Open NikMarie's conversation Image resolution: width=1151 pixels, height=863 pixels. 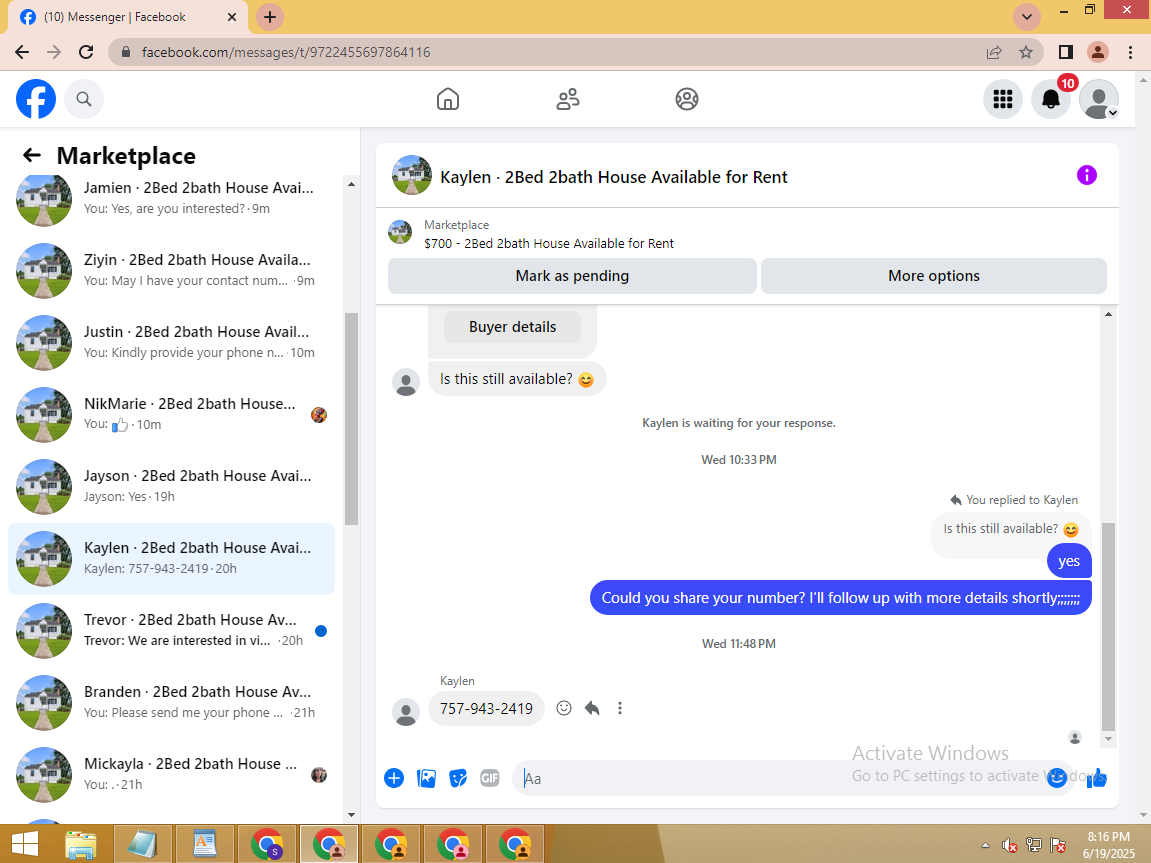[x=171, y=414]
